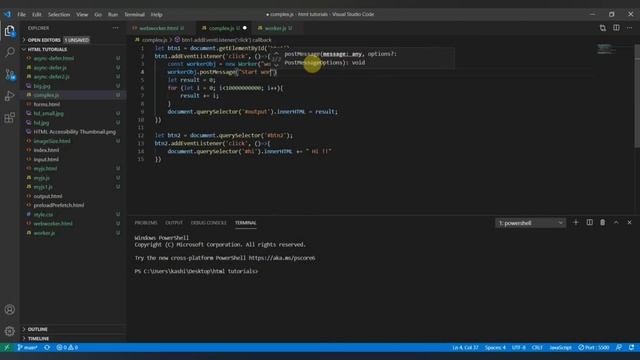Change end of line sequence CRLF
Viewport: 640px width, 360px height.
[x=537, y=347]
